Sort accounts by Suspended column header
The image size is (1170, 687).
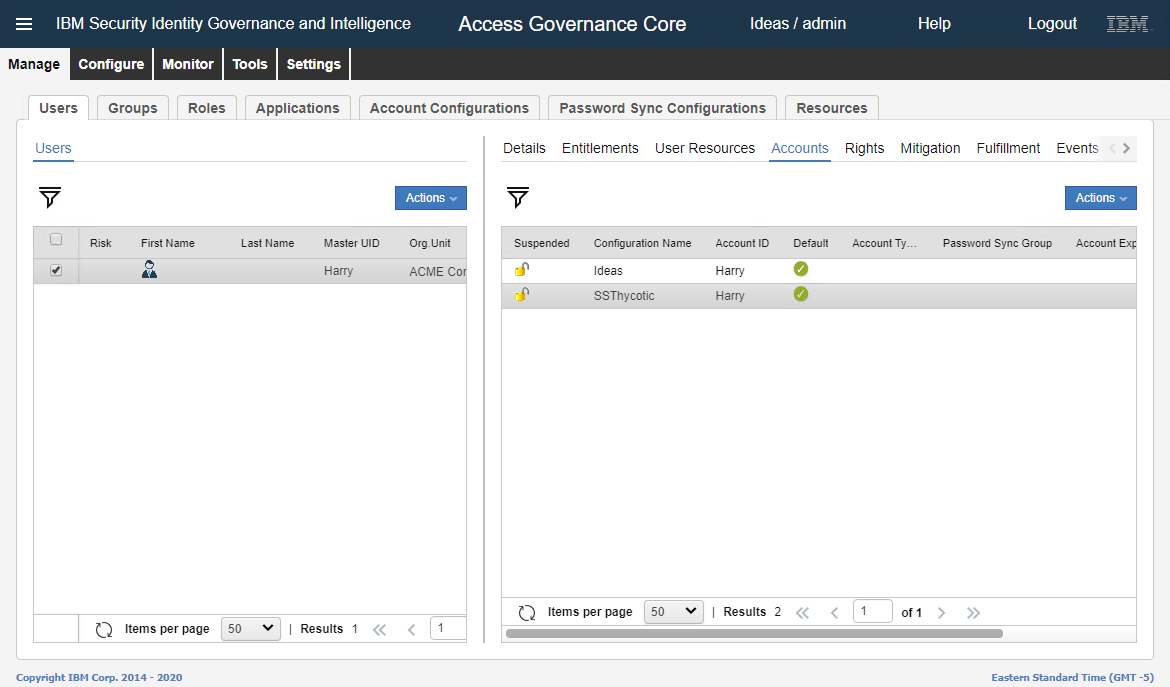[542, 243]
